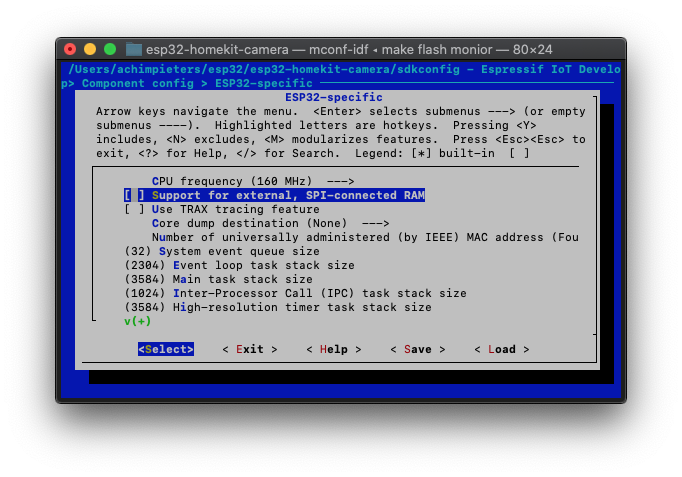The height and width of the screenshot is (477, 682).
Task: Minimize the terminal with yellow button
Action: click(x=90, y=49)
